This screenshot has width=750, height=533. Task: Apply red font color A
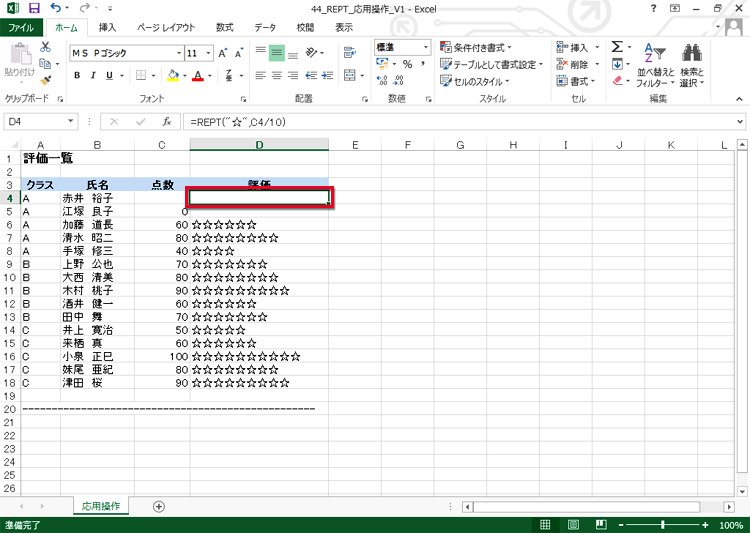(198, 76)
